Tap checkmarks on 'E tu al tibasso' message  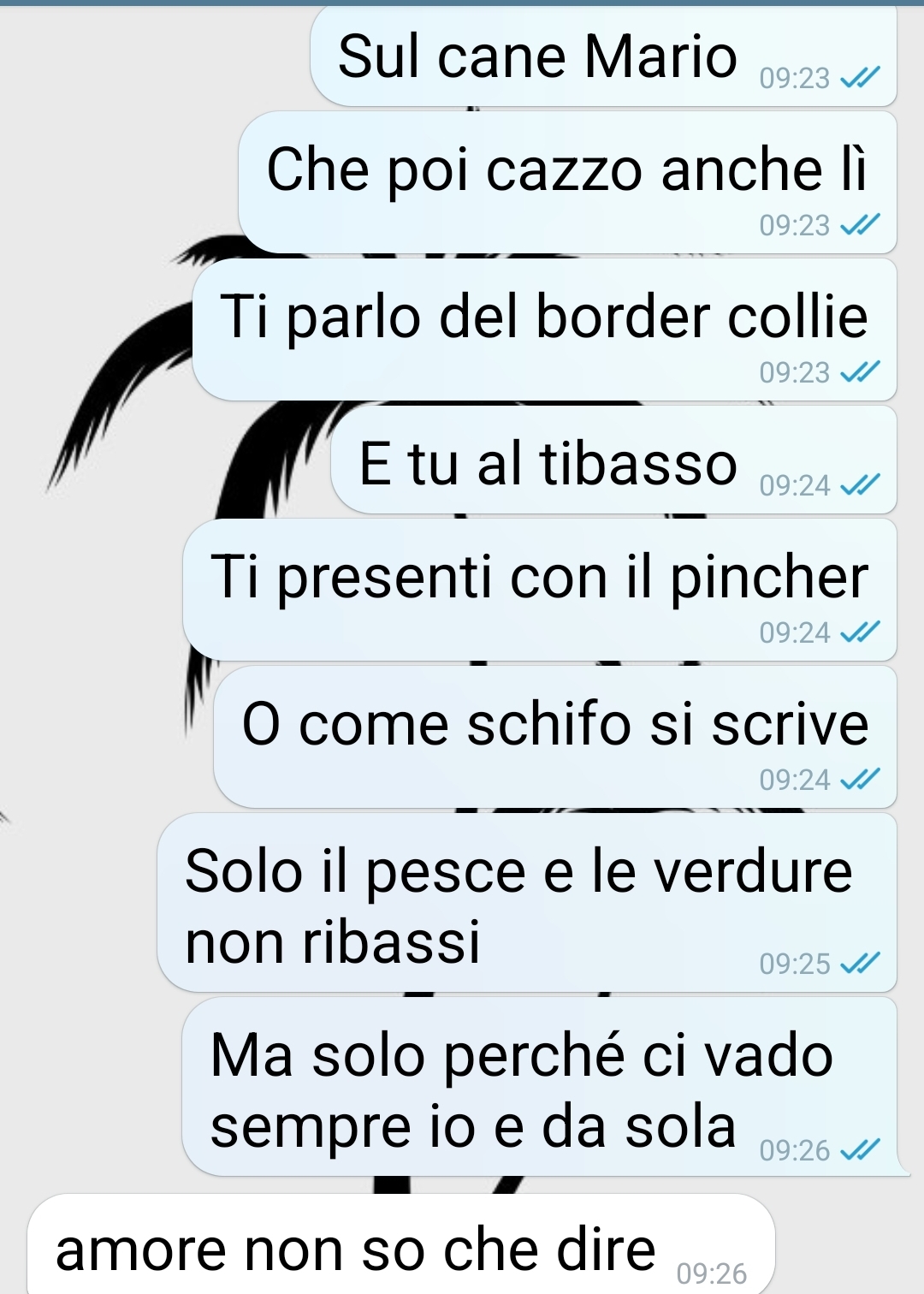coord(860,485)
